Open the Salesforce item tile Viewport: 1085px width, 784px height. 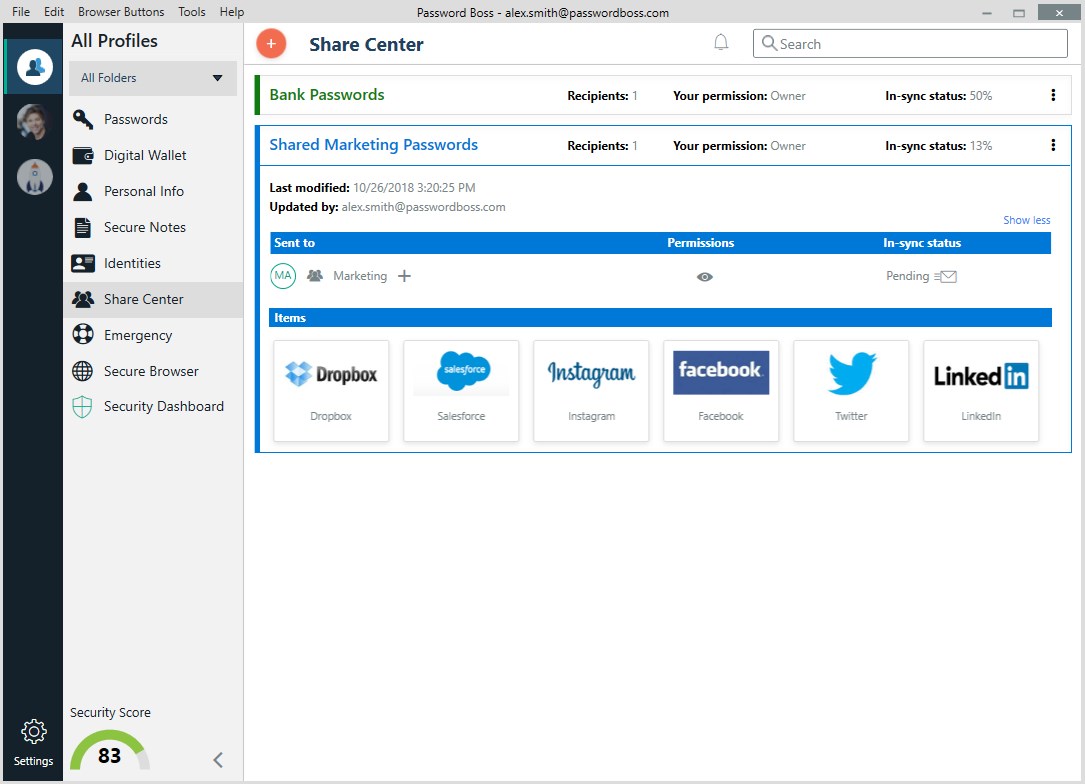pyautogui.click(x=461, y=390)
